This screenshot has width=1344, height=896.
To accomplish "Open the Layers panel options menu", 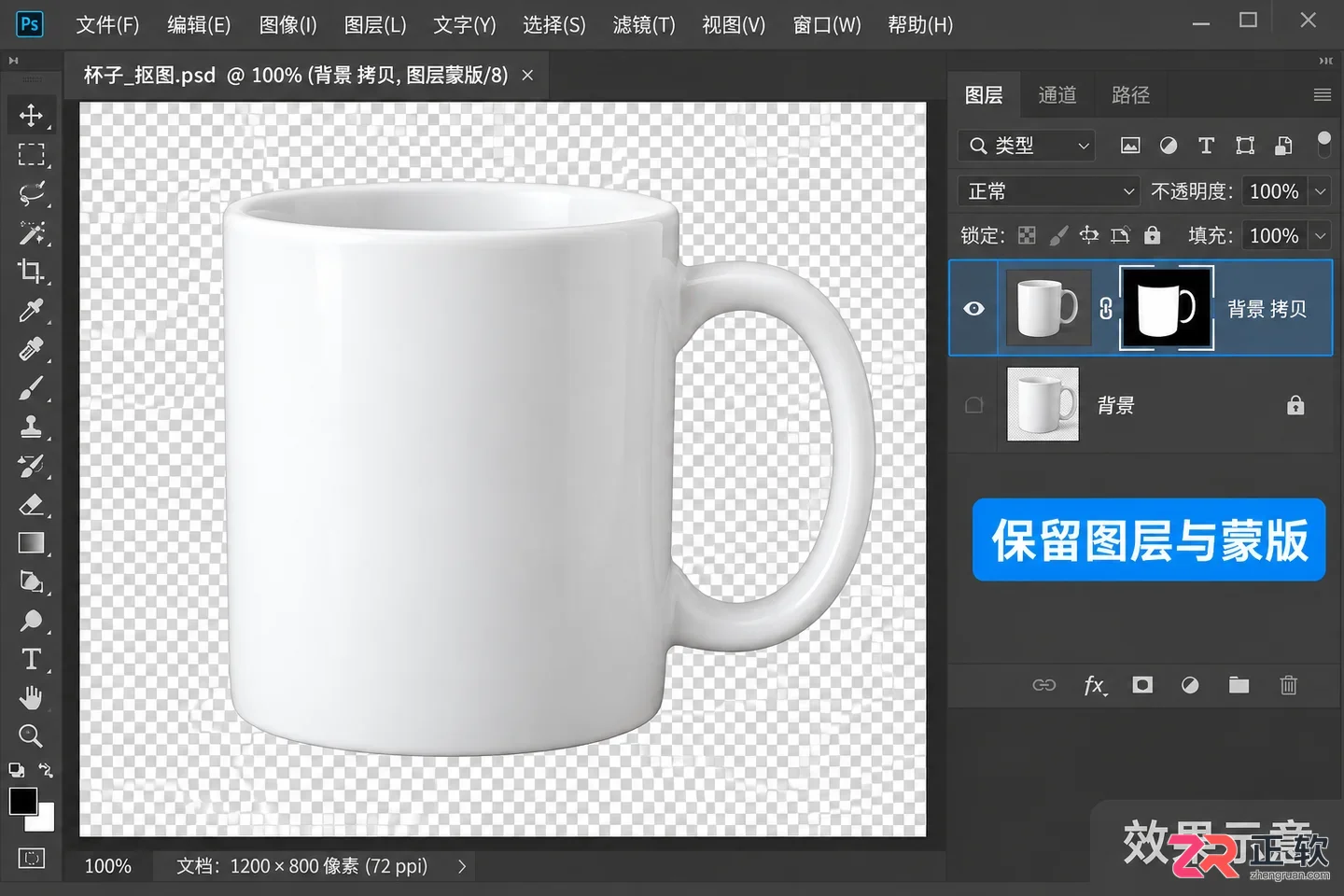I will coord(1323,94).
